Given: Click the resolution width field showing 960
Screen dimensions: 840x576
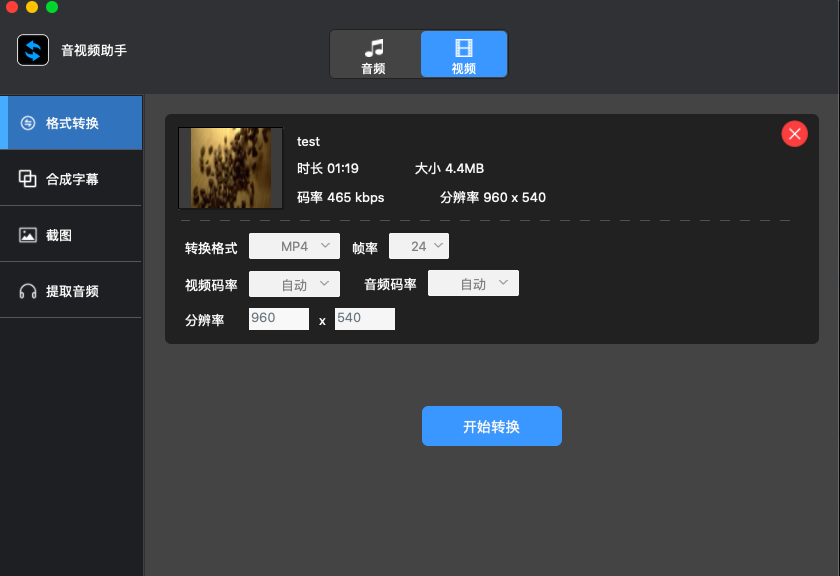Looking at the screenshot, I should [279, 319].
